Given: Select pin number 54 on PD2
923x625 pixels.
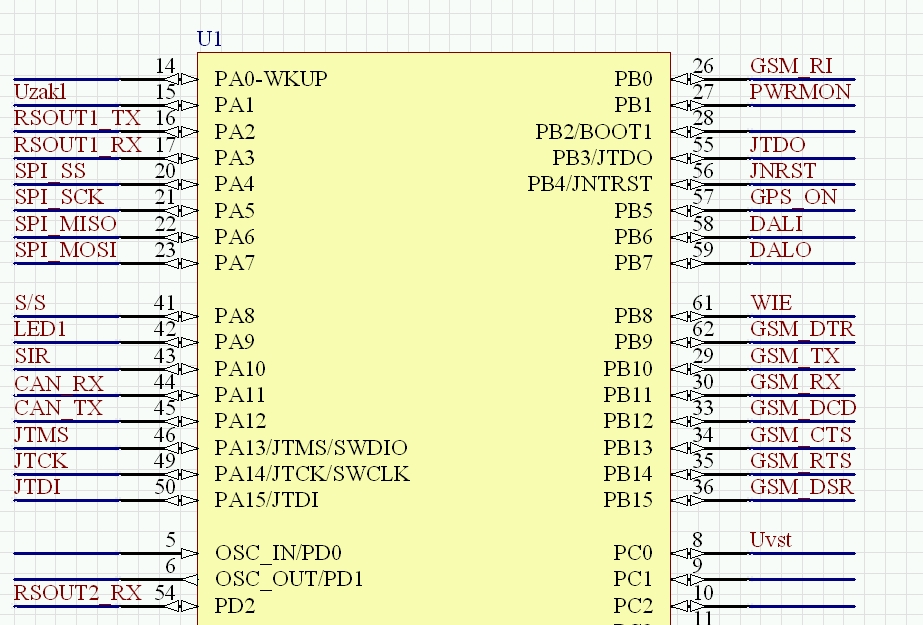Looking at the screenshot, I should [x=165, y=593].
